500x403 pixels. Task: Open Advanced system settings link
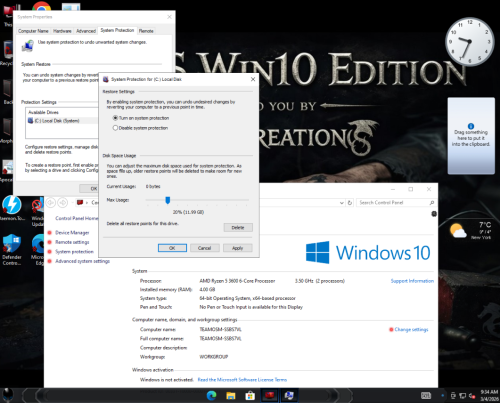(x=82, y=261)
